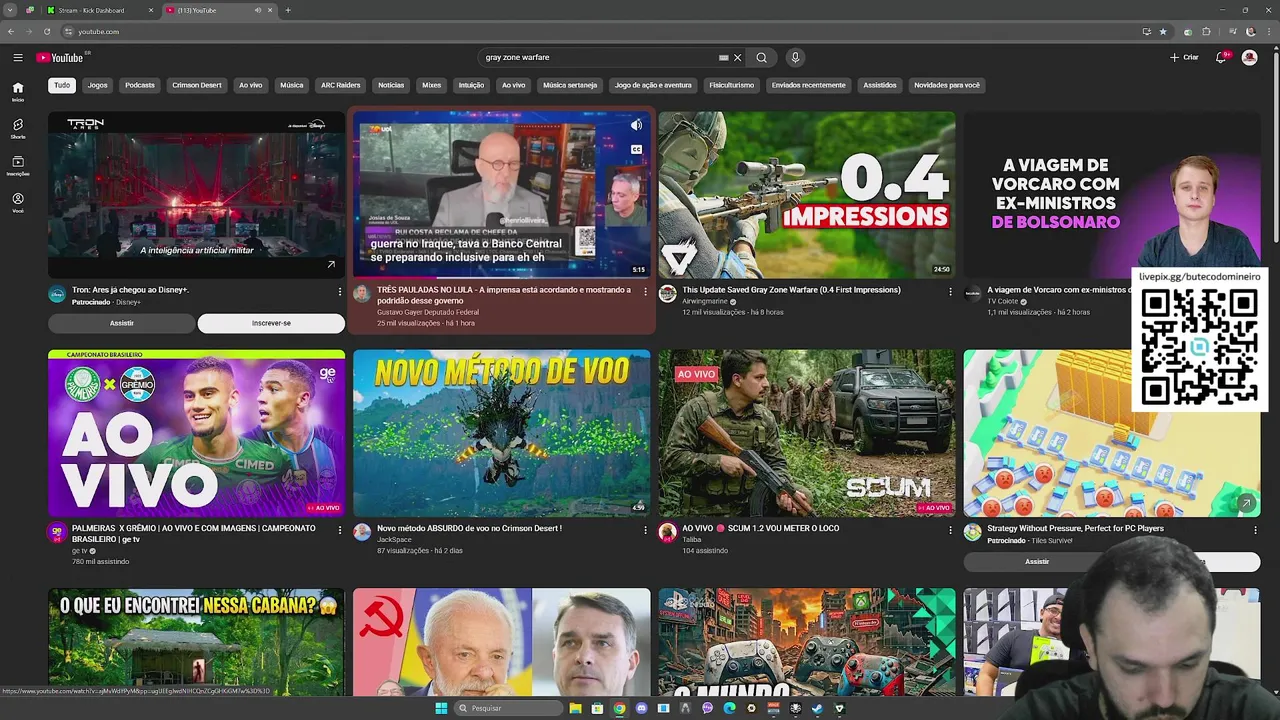1280x720 pixels.
Task: Open more options for Palmeiras x Grêmio video
Action: [340, 530]
